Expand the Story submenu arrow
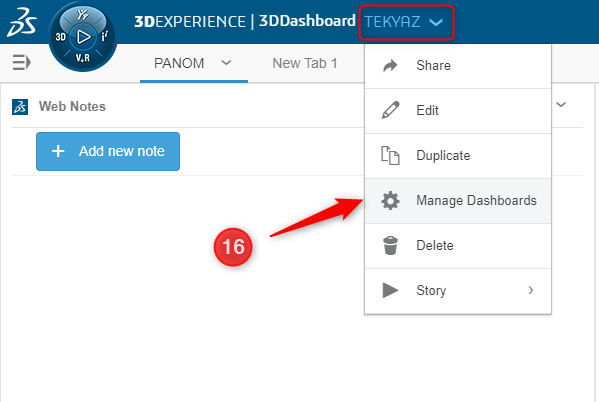Image resolution: width=599 pixels, height=402 pixels. [x=531, y=290]
